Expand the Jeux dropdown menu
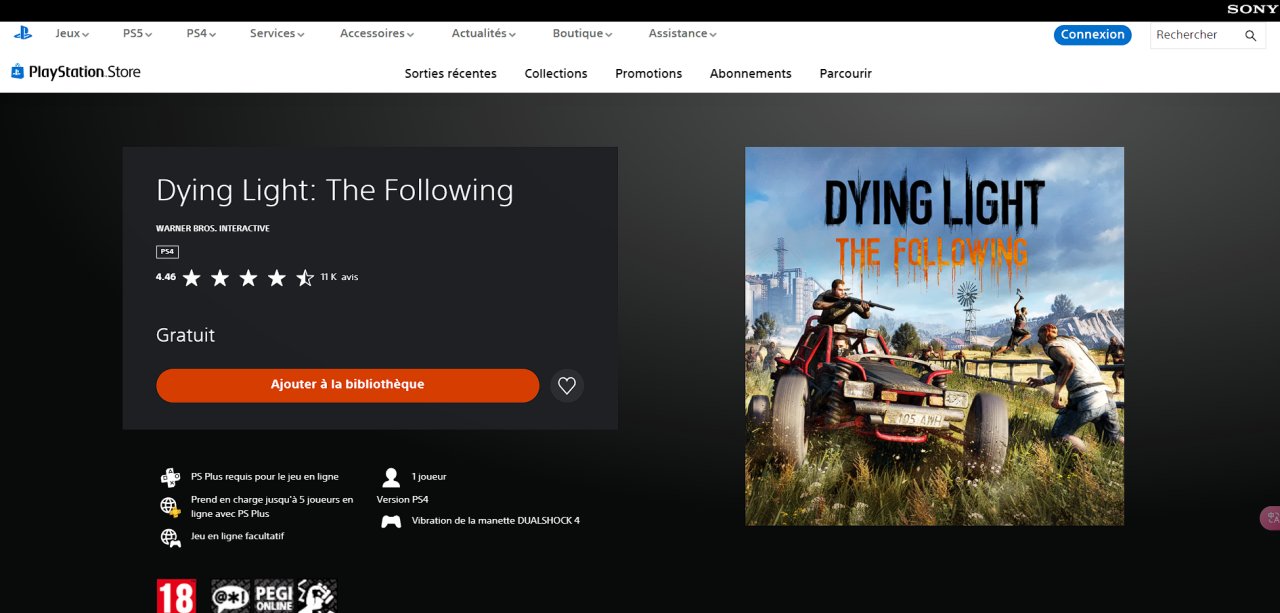The width and height of the screenshot is (1280, 613). click(72, 33)
